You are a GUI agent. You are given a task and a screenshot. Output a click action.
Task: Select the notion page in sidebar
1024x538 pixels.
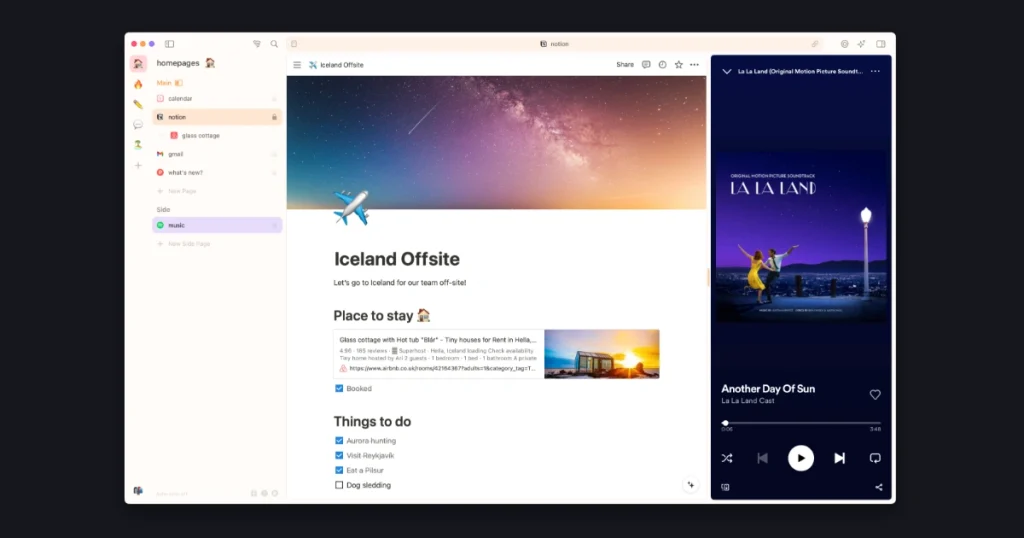pyautogui.click(x=217, y=118)
